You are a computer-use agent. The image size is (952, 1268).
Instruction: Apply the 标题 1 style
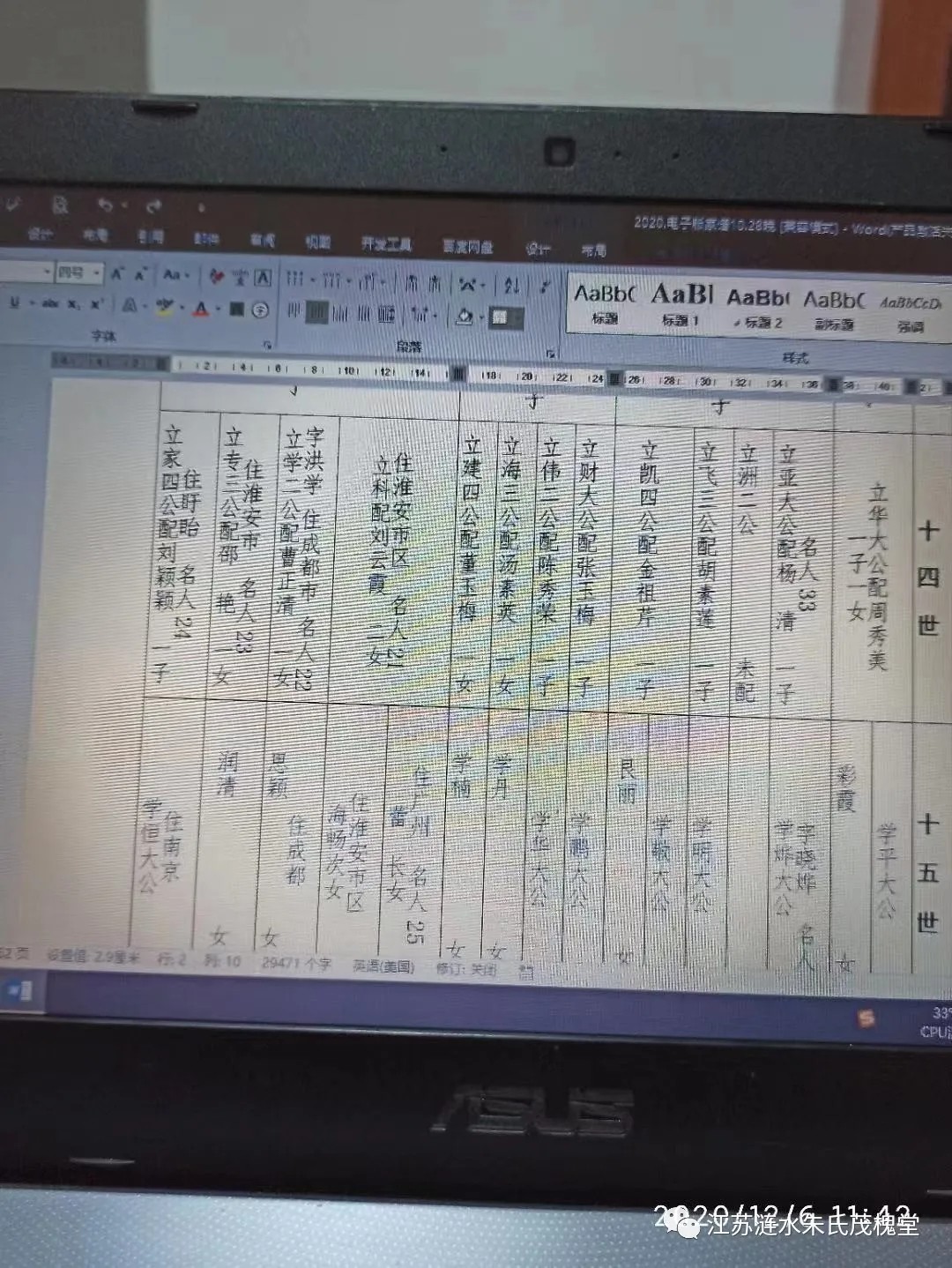(x=681, y=304)
